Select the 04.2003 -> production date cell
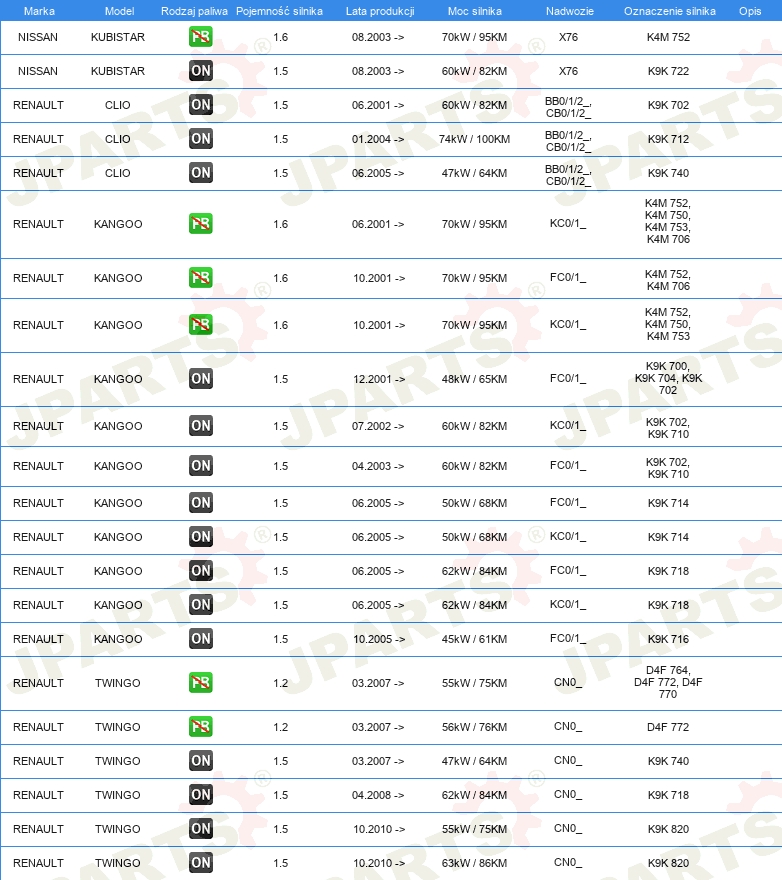The width and height of the screenshot is (782, 880). [x=378, y=466]
